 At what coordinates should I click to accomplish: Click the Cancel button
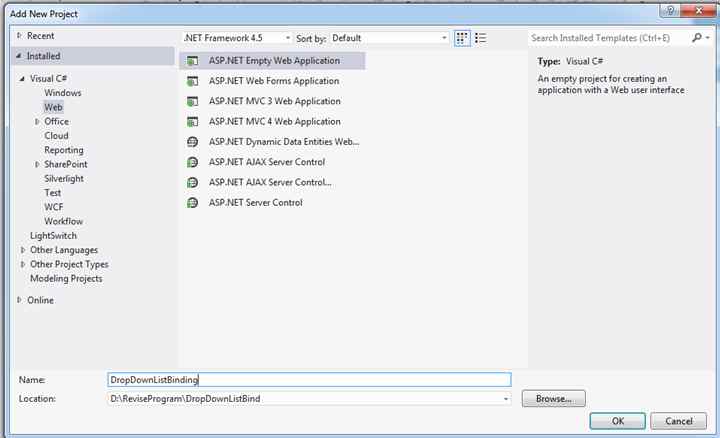[679, 421]
